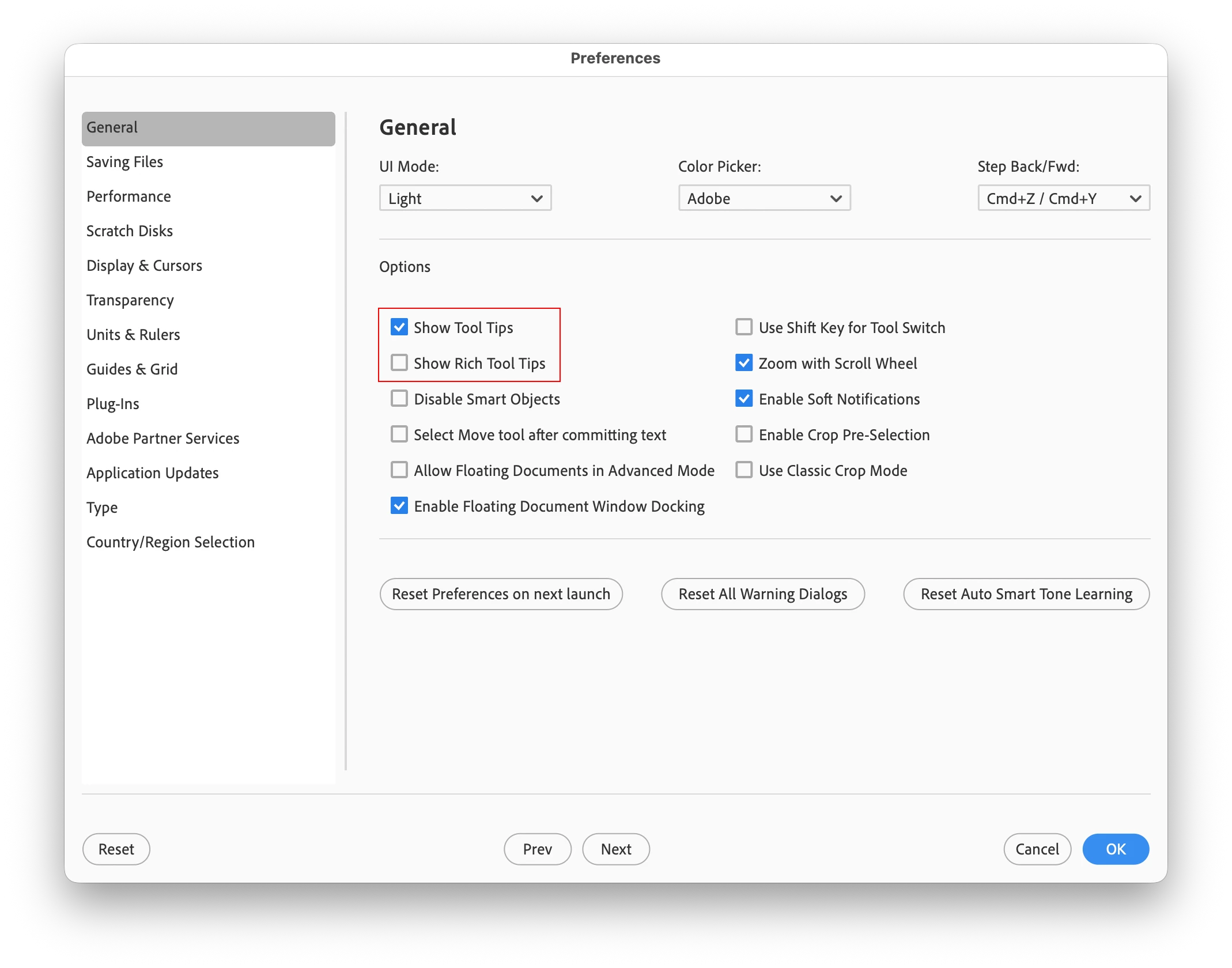Switch to Saving Files preferences

point(125,162)
